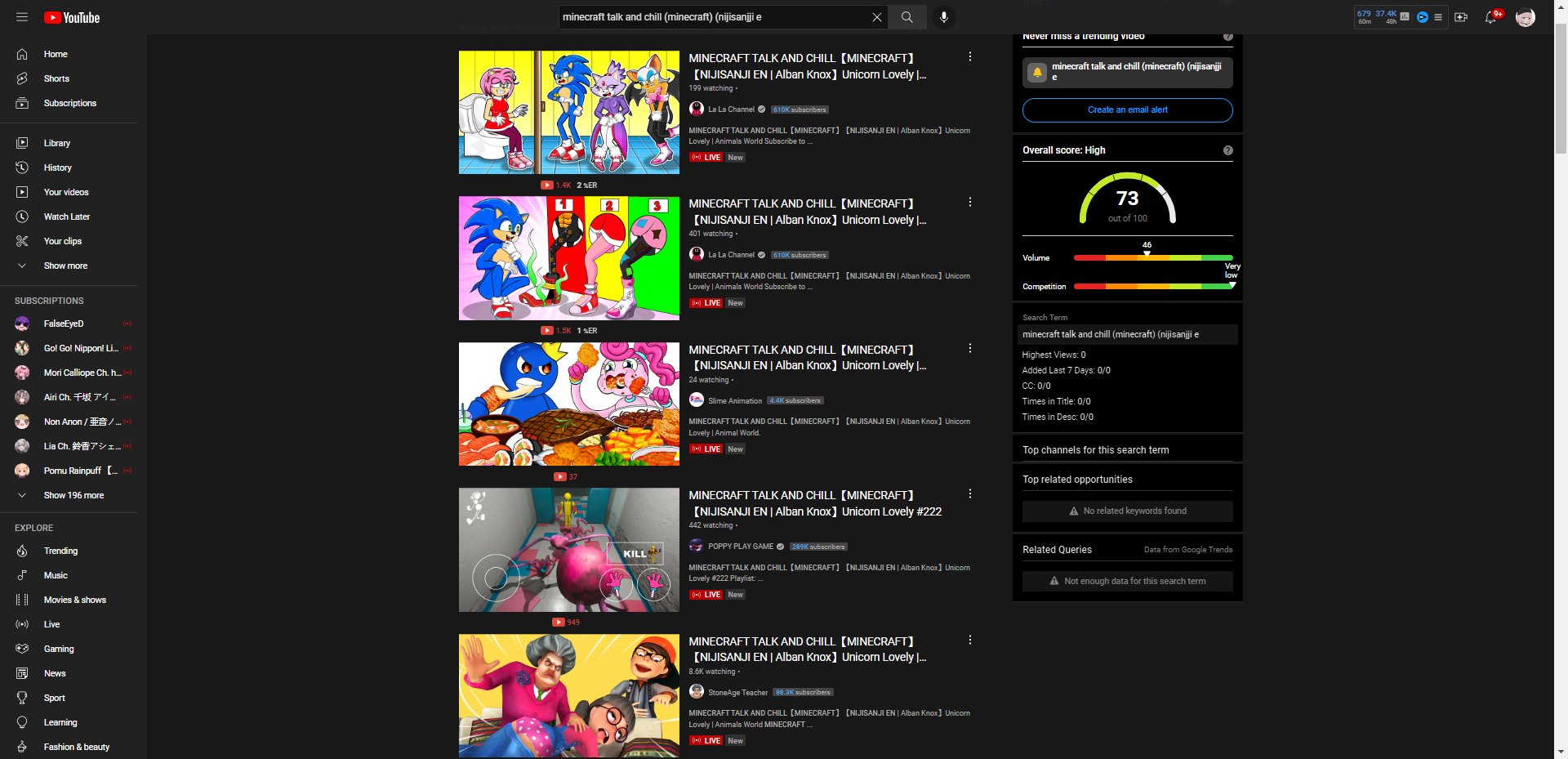Open the food feast thumbnail video
The width and height of the screenshot is (1568, 759).
coord(569,404)
